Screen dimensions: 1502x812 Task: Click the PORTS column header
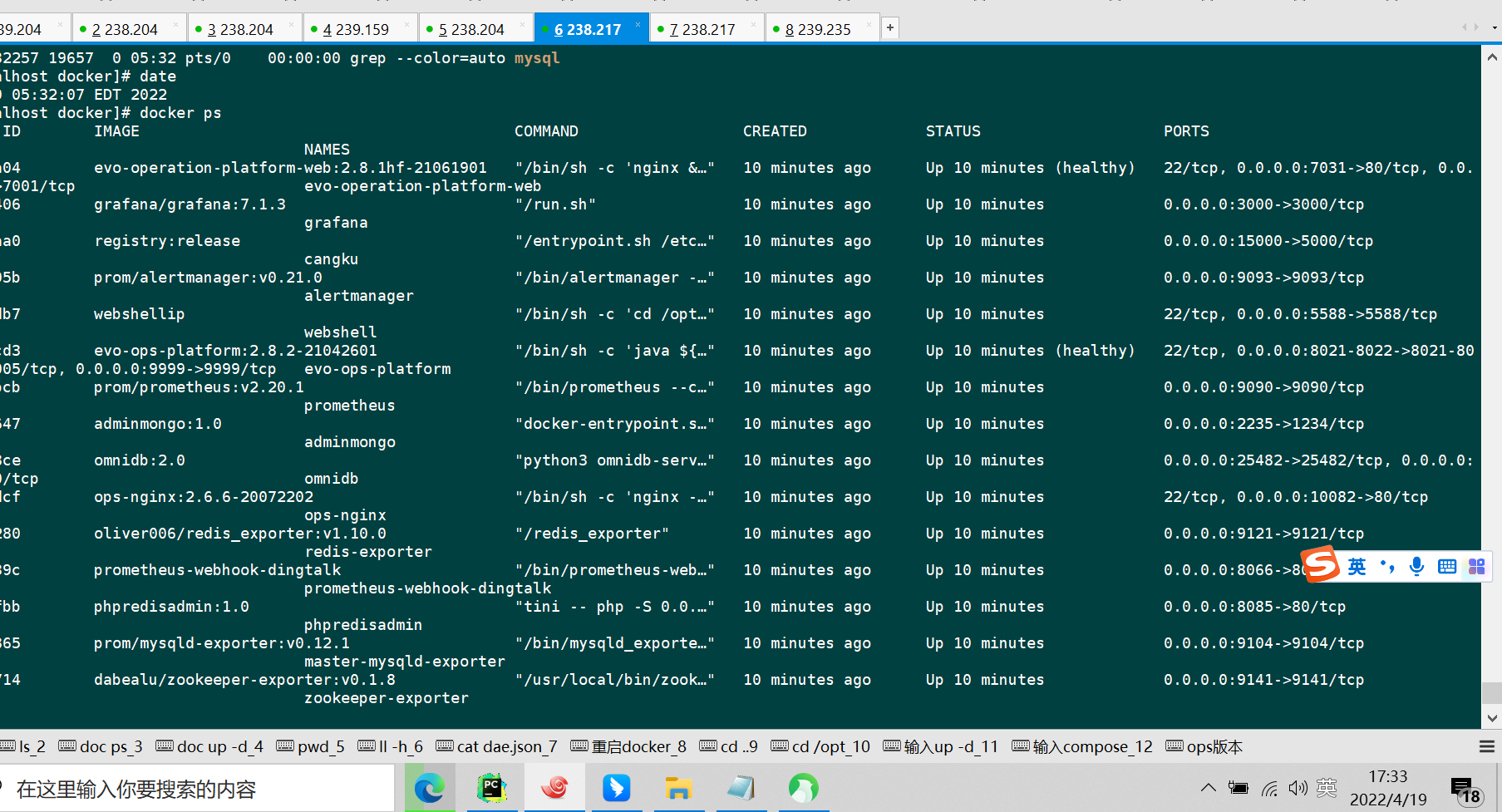coord(1186,131)
